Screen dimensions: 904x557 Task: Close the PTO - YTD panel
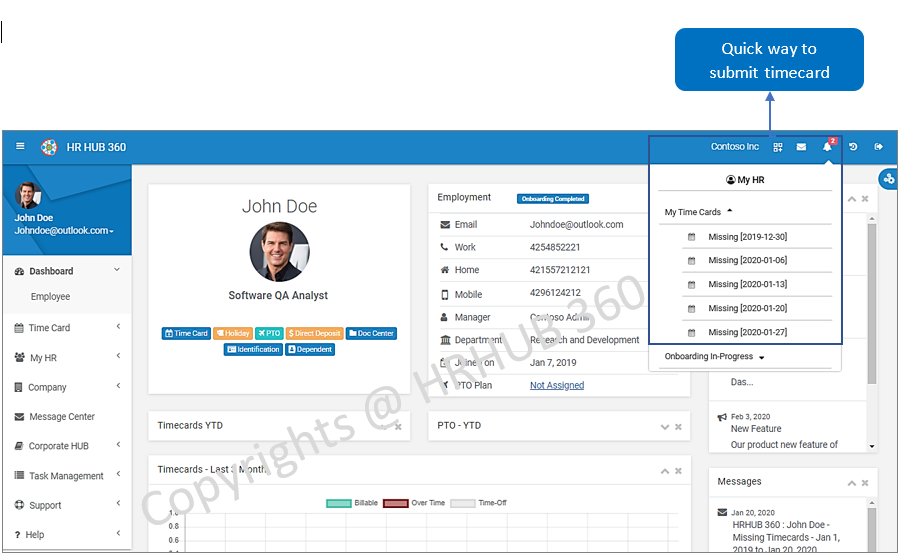pos(679,427)
